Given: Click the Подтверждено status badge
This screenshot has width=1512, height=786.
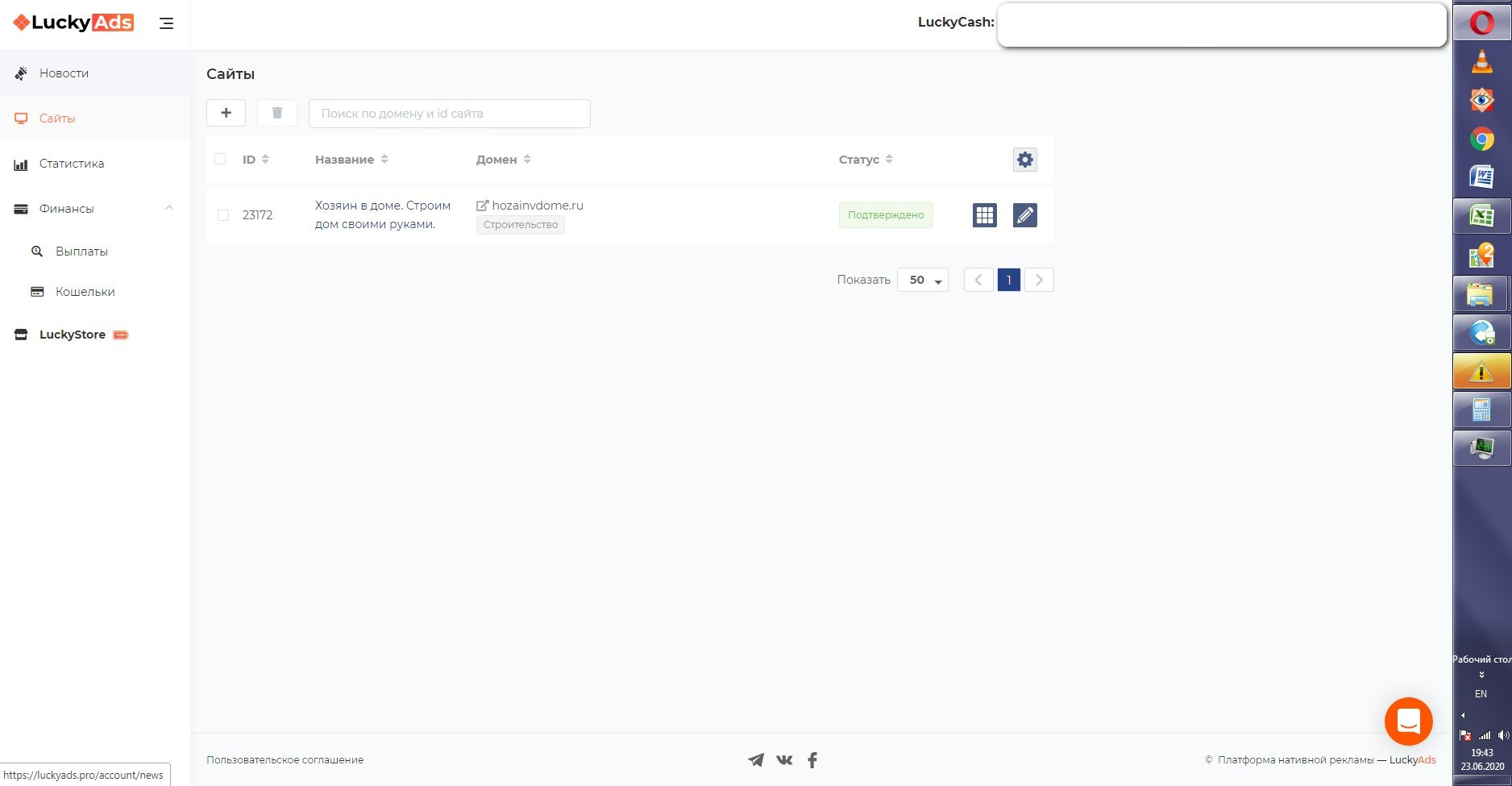Looking at the screenshot, I should [886, 215].
